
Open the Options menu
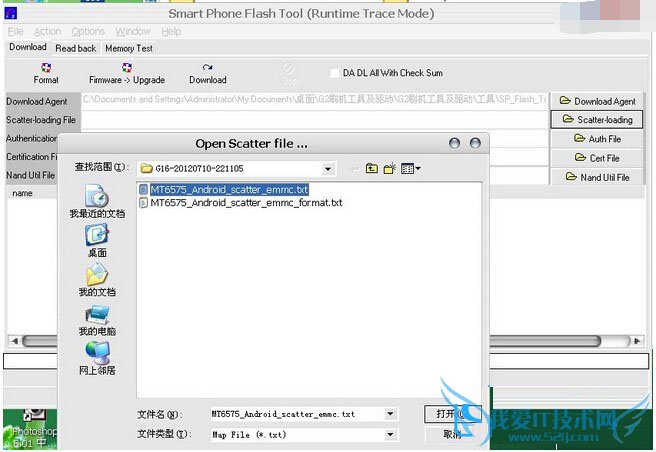tap(88, 31)
